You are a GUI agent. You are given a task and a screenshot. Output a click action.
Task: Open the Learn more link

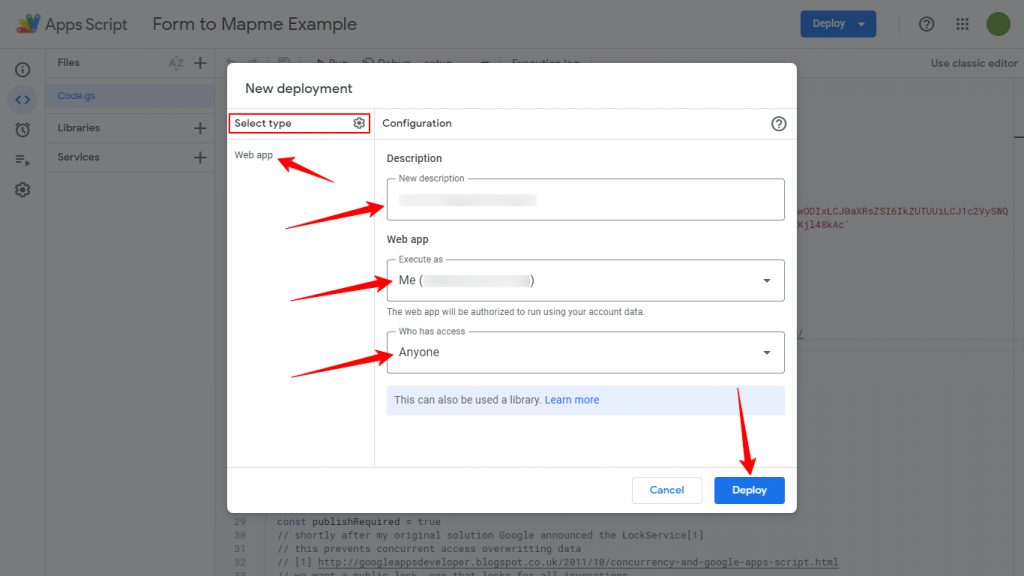pos(570,400)
